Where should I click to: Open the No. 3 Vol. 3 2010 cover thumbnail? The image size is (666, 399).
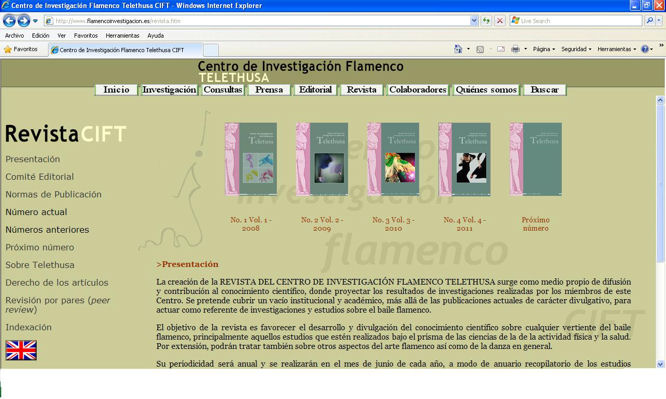[393, 159]
